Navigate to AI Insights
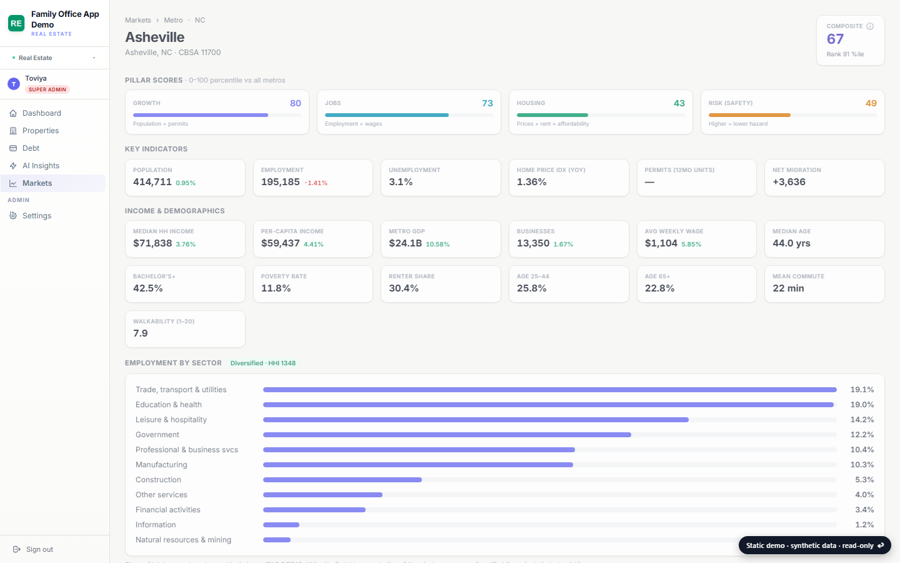The height and width of the screenshot is (563, 900). 55,165
